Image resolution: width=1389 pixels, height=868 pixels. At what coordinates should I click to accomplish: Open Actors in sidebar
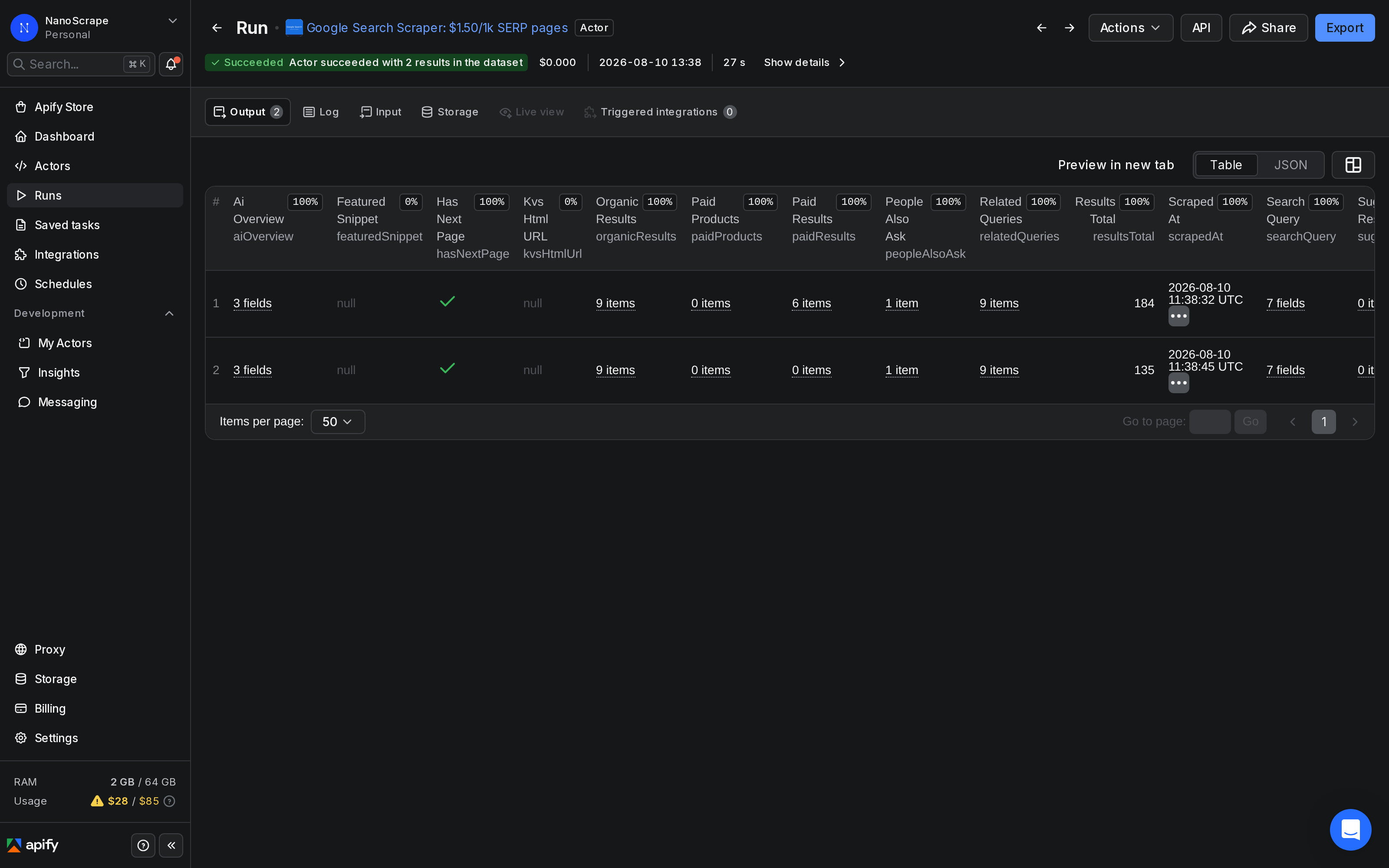pos(95,166)
